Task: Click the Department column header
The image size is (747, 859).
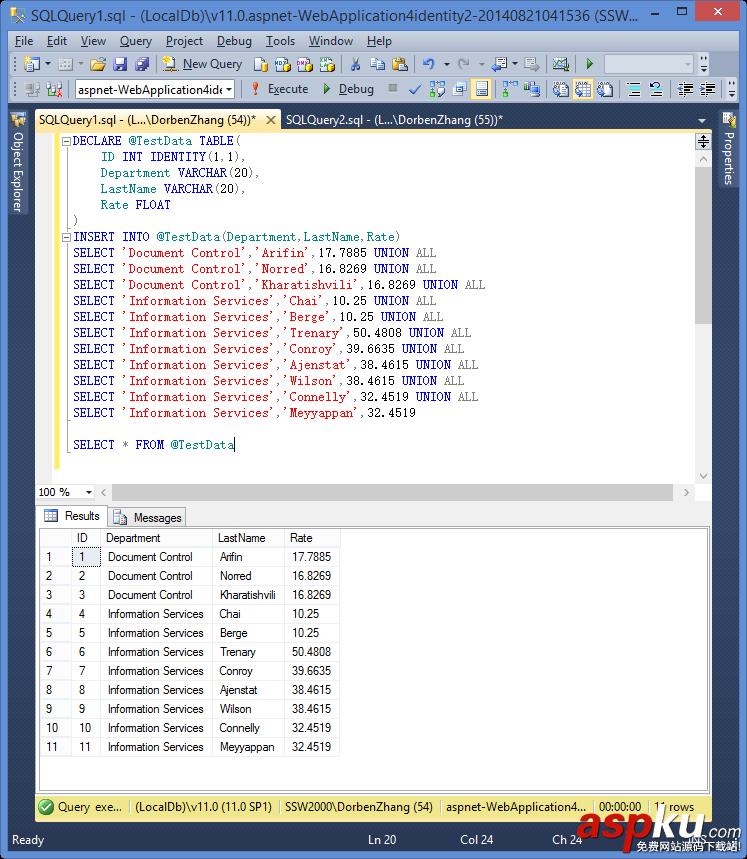Action: click(x=156, y=538)
